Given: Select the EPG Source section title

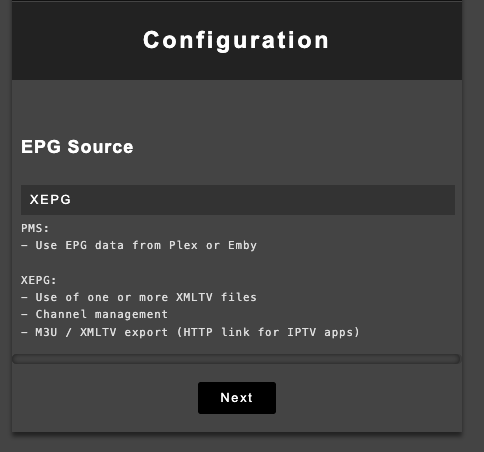Looking at the screenshot, I should [77, 147].
